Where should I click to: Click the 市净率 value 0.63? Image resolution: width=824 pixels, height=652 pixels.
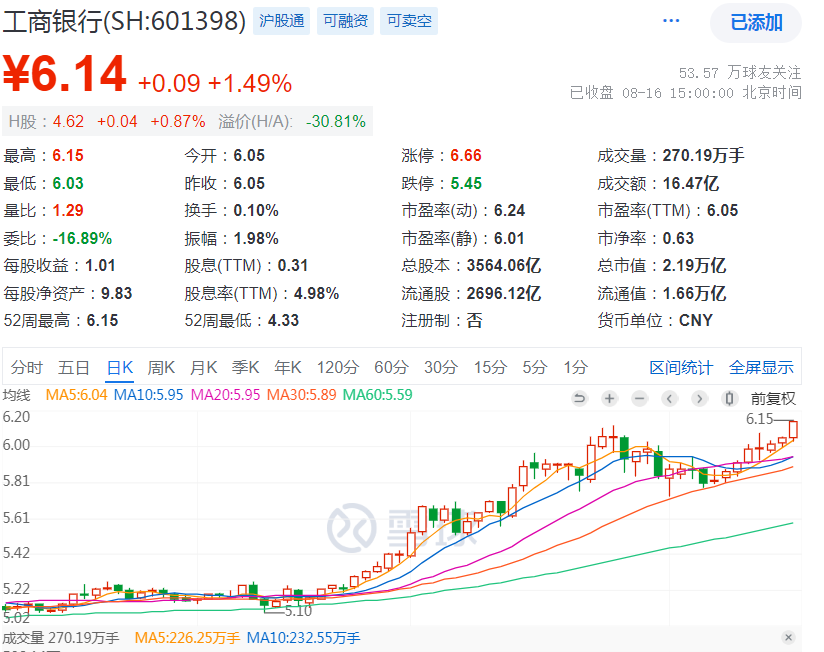(678, 239)
